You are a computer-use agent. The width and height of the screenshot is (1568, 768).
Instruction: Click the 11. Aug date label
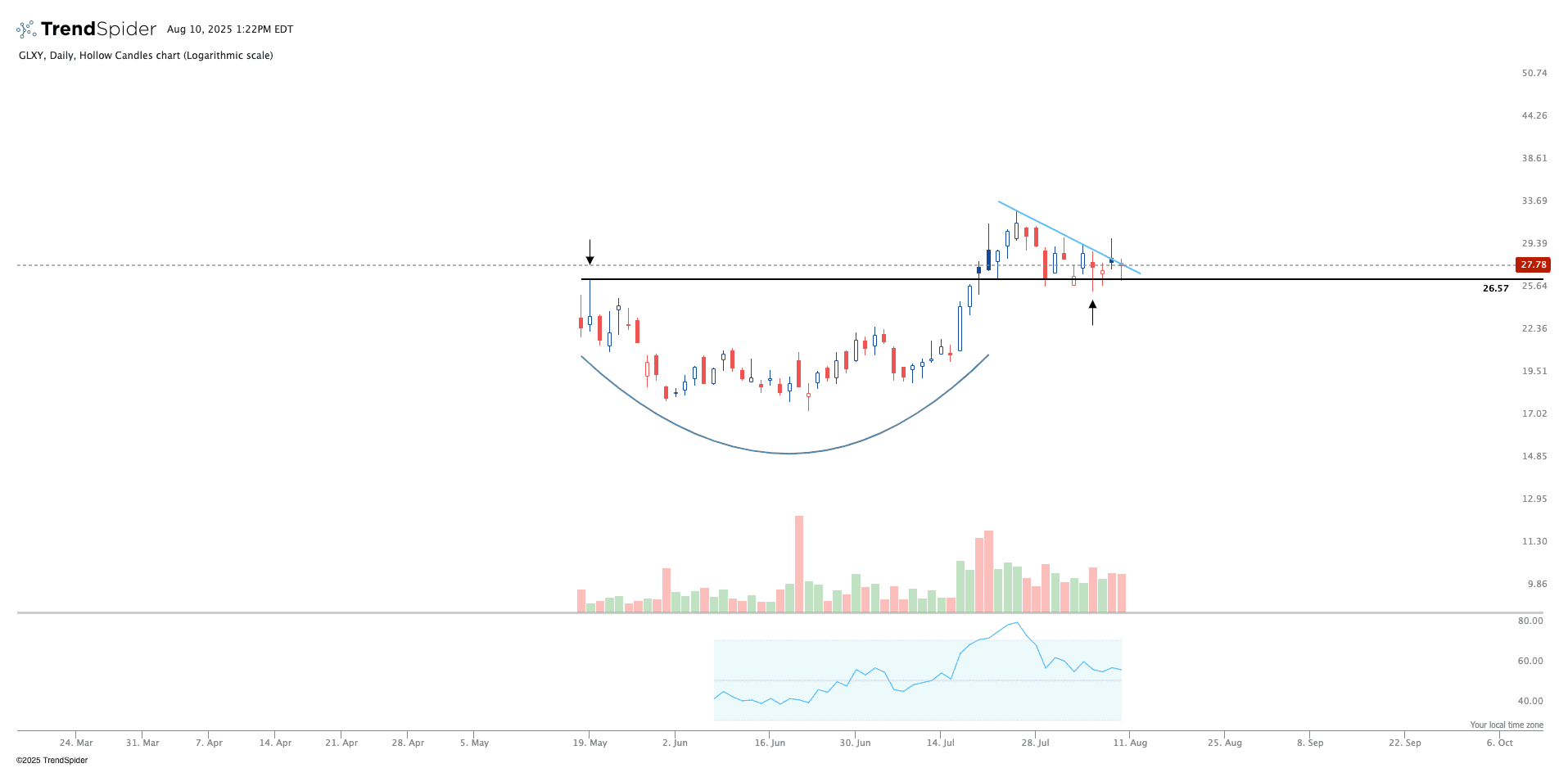click(x=1130, y=743)
